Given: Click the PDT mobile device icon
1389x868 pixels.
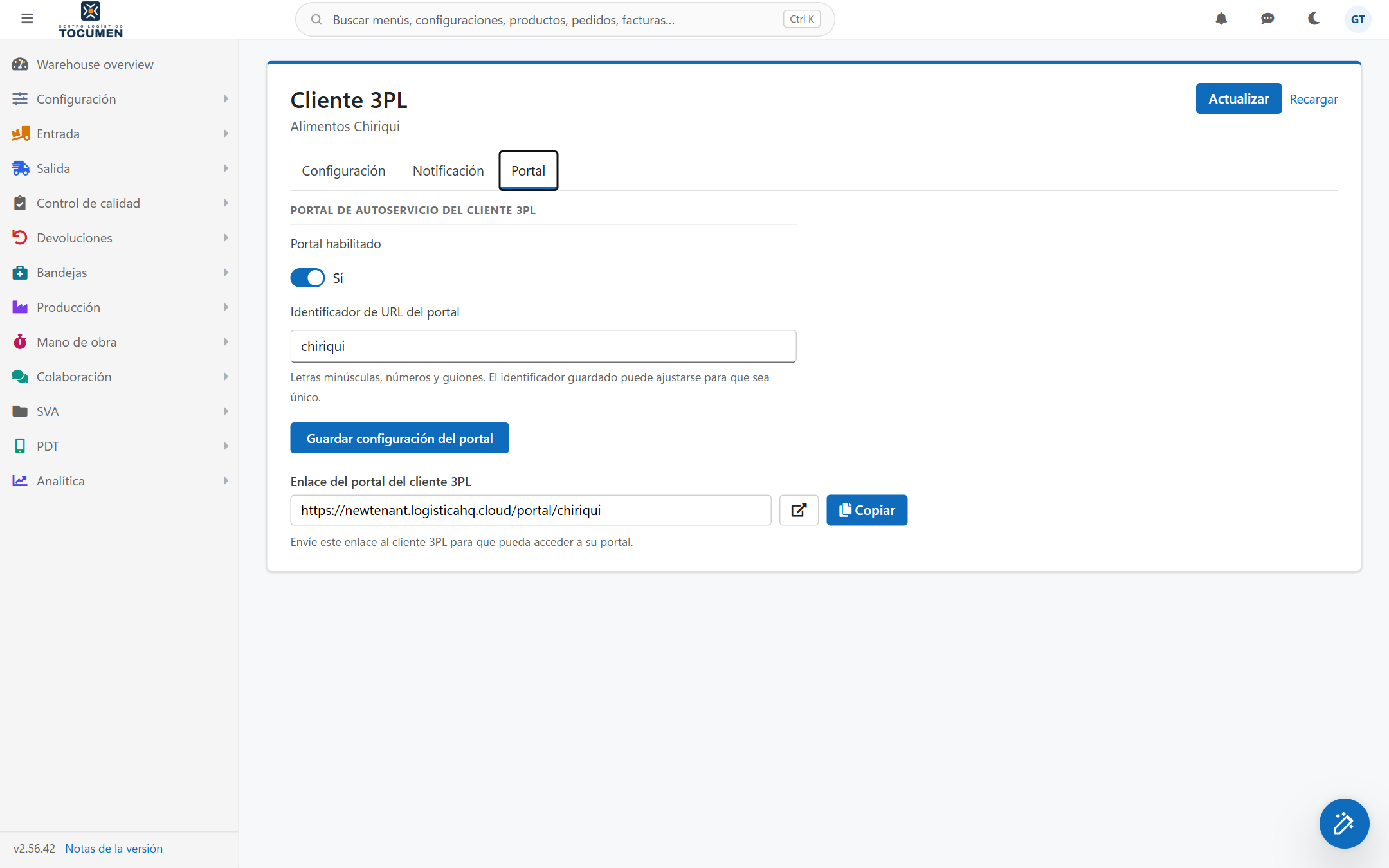Looking at the screenshot, I should point(20,446).
